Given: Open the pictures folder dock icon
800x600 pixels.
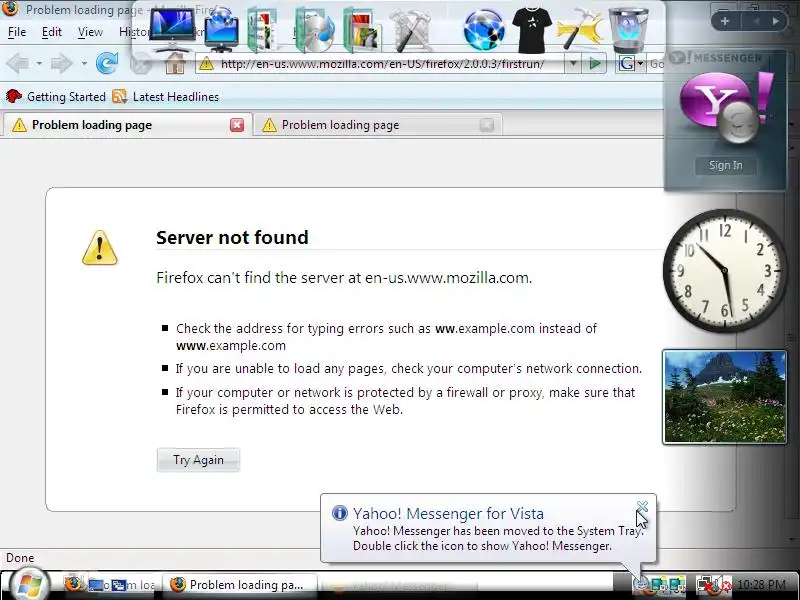Looking at the screenshot, I should pos(363,31).
